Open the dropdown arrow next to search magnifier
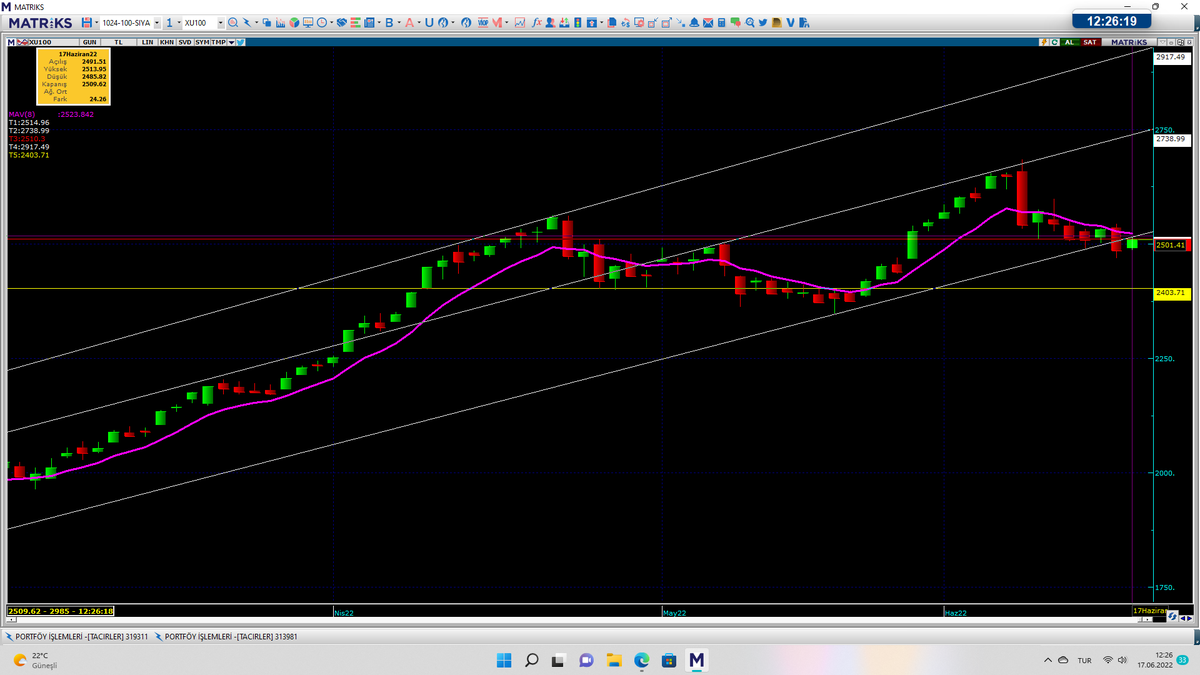The image size is (1200, 675). click(257, 22)
